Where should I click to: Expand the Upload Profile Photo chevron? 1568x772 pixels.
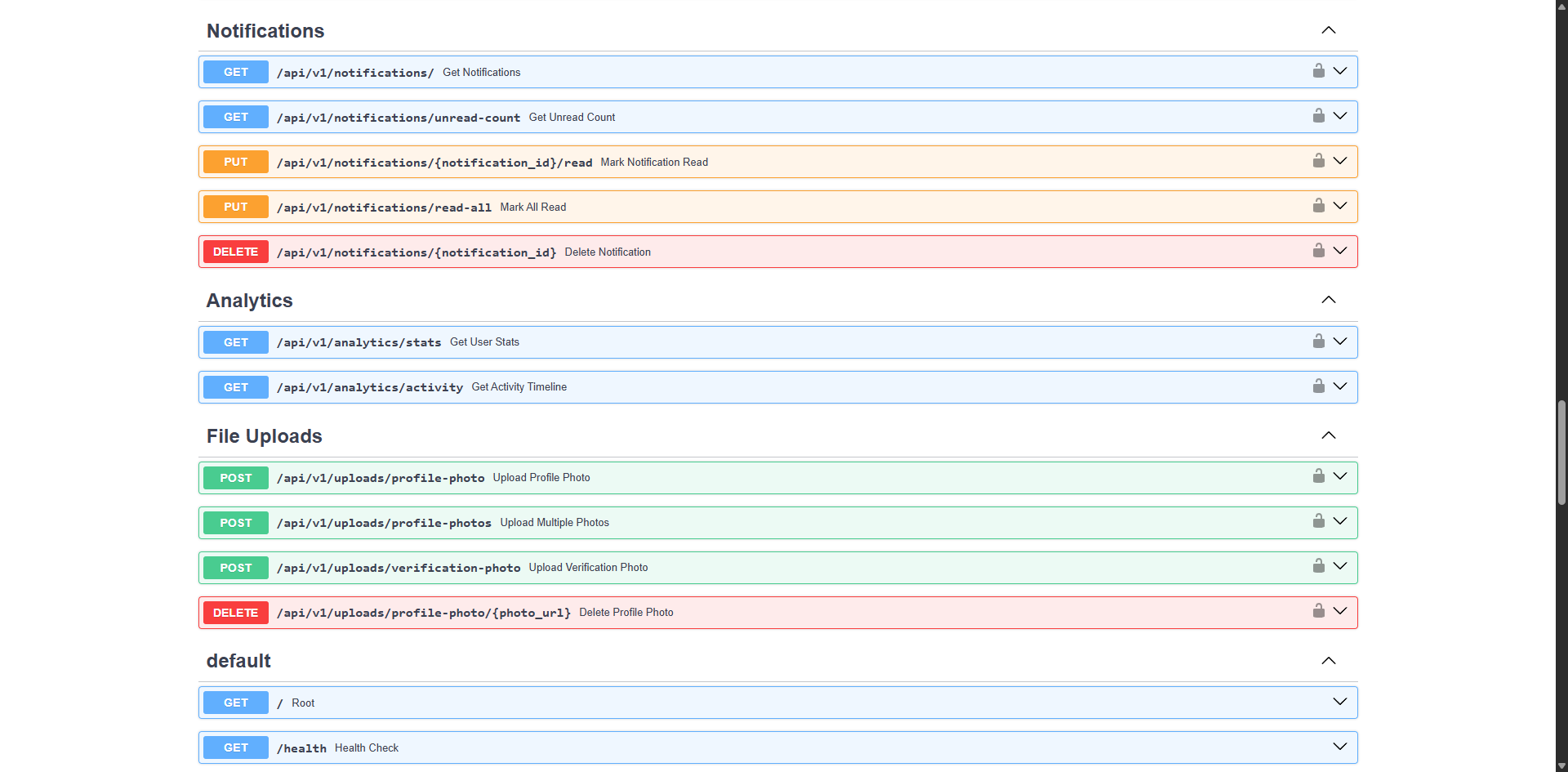(x=1340, y=476)
